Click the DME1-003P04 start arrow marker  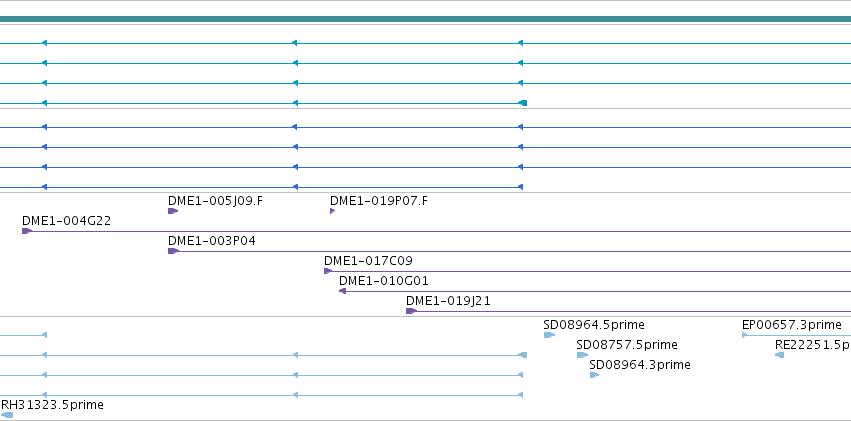click(x=173, y=251)
